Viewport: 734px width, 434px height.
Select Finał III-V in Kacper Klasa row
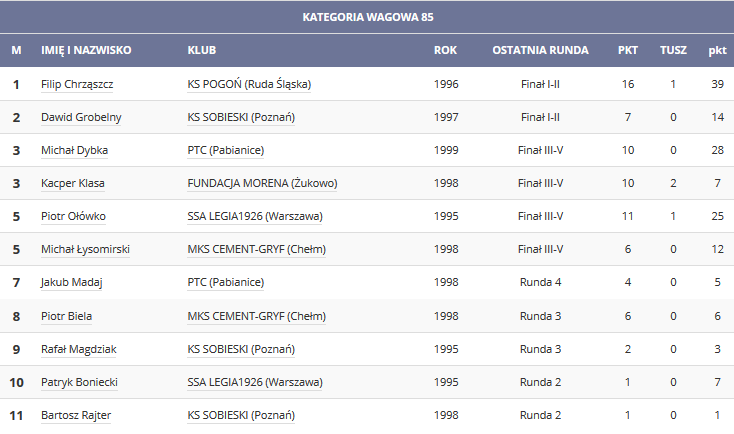pyautogui.click(x=540, y=183)
